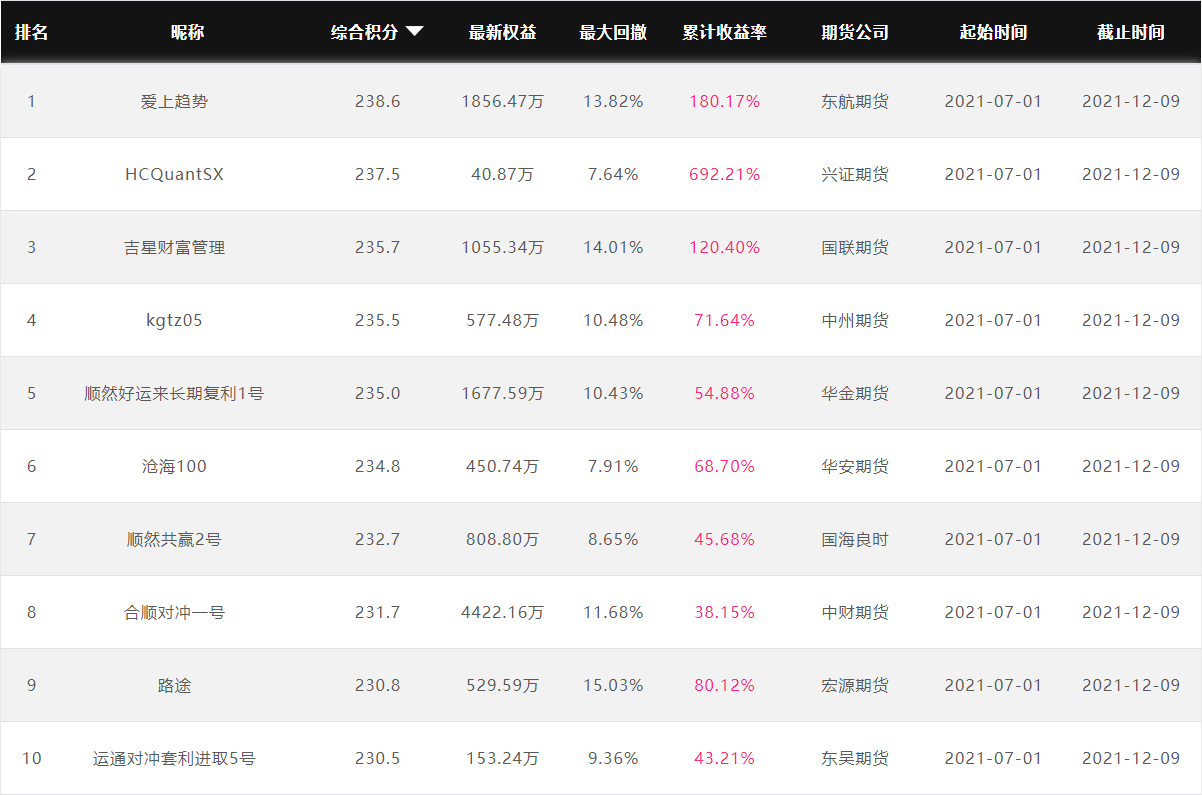Image resolution: width=1202 pixels, height=795 pixels.
Task: Select the drawdown value 15.03%
Action: pos(613,685)
